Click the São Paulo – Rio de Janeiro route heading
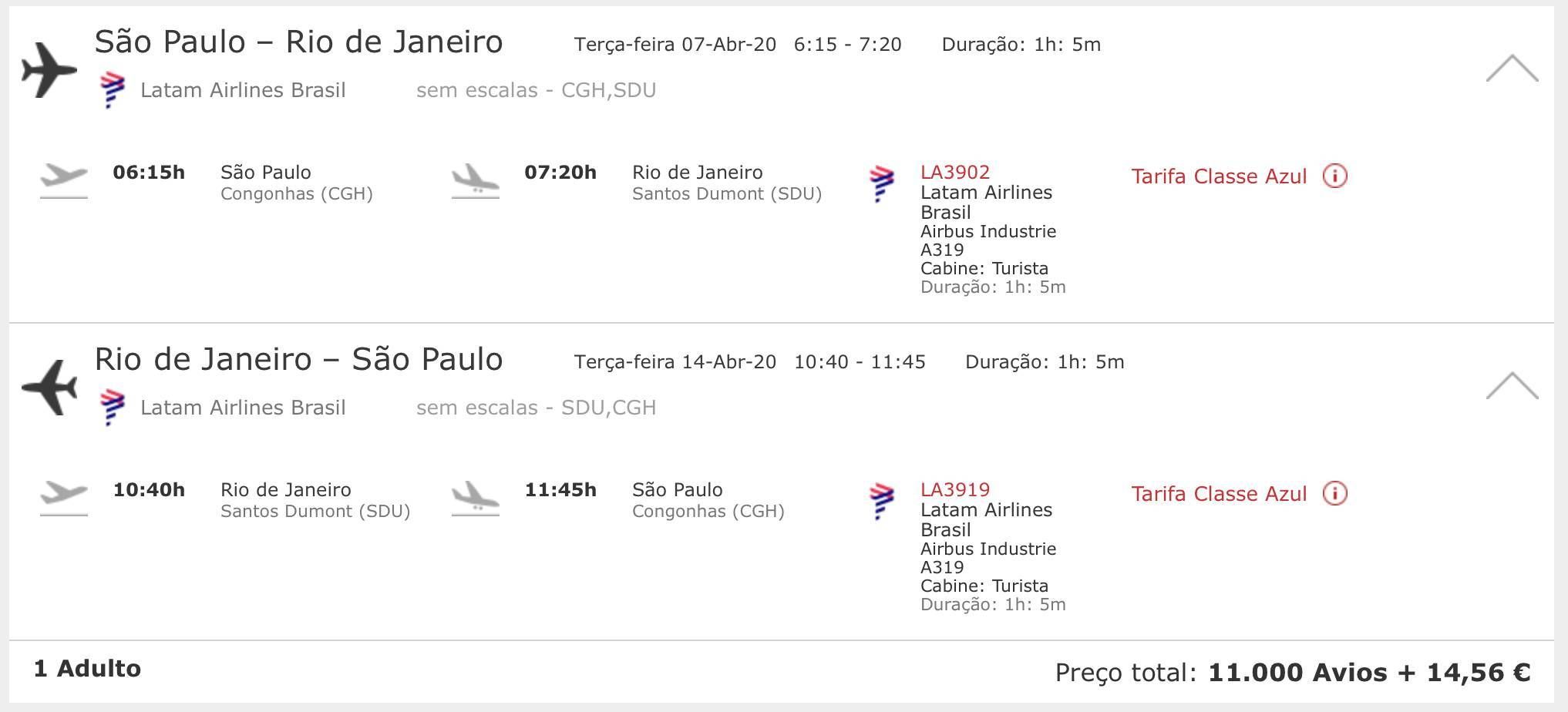1568x712 pixels. click(298, 42)
